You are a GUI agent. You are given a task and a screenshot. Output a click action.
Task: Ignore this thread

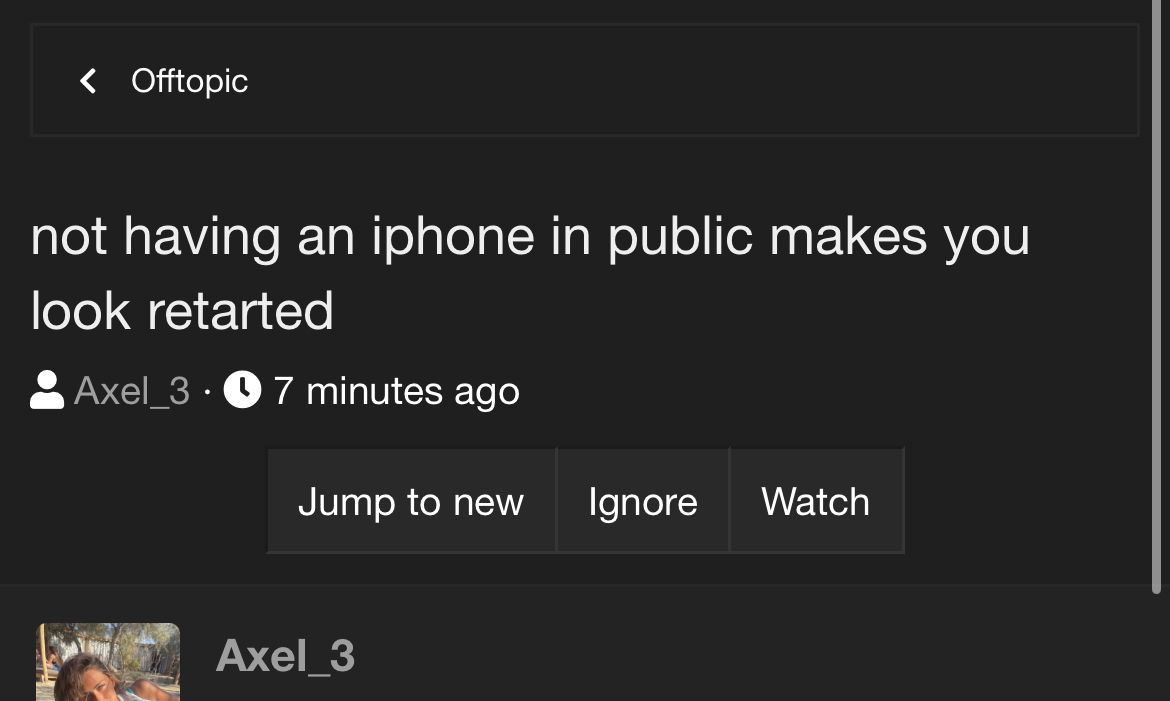[643, 500]
